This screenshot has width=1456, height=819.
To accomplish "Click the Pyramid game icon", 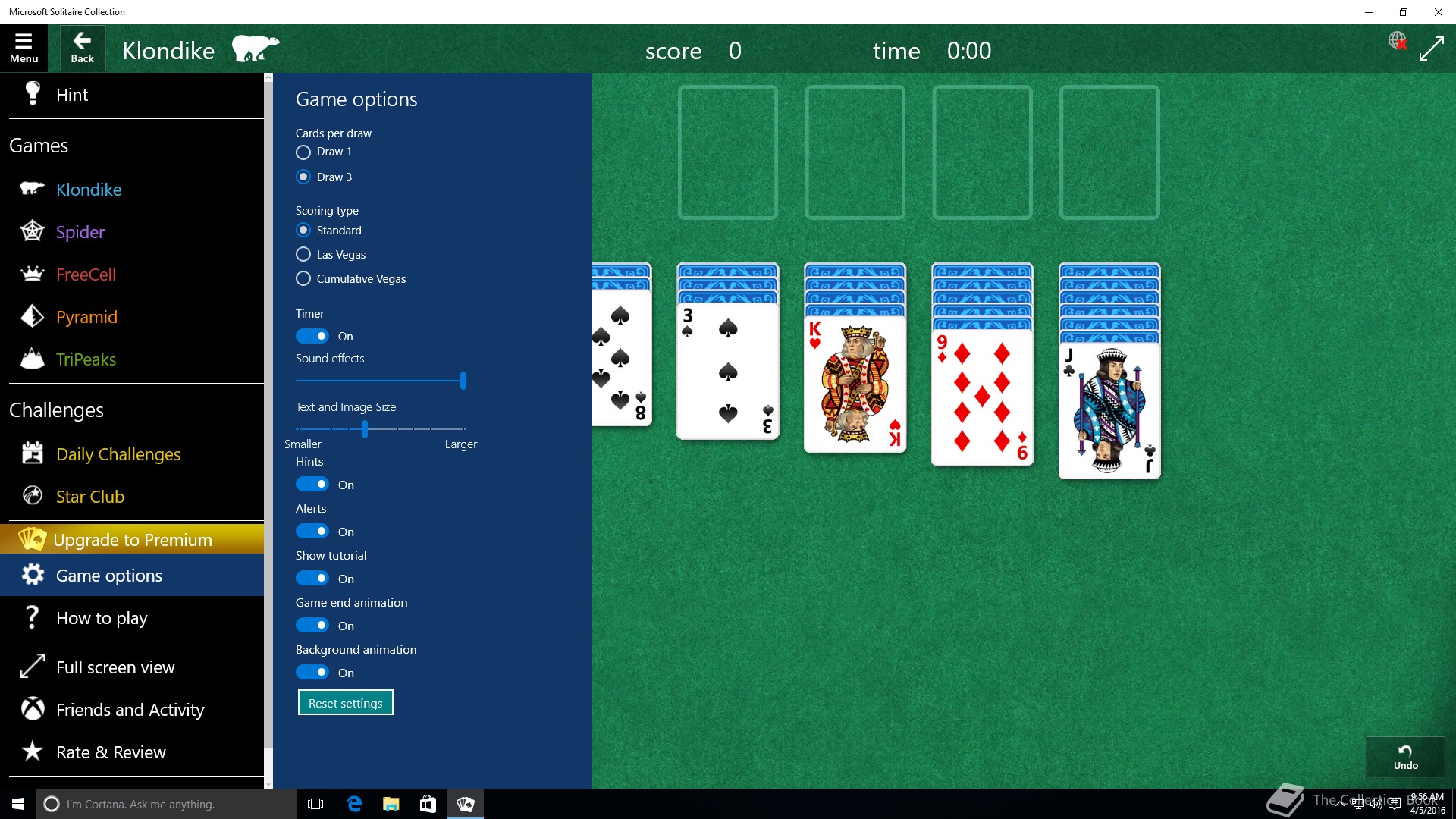I will click(x=32, y=316).
